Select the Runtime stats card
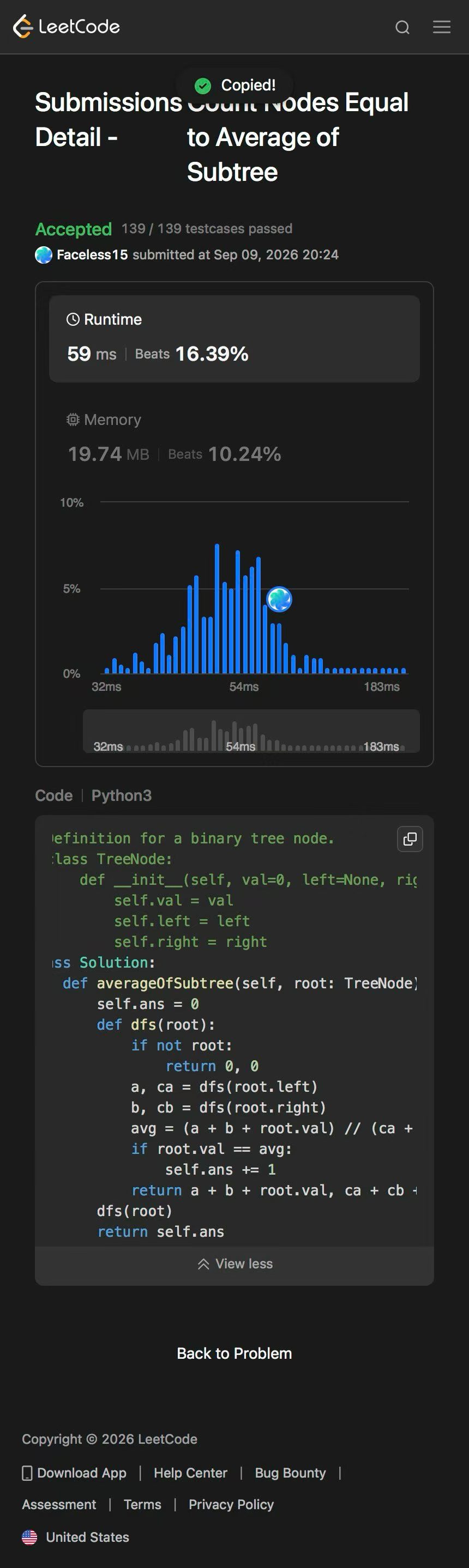Viewport: 469px width, 1568px height. pos(234,339)
